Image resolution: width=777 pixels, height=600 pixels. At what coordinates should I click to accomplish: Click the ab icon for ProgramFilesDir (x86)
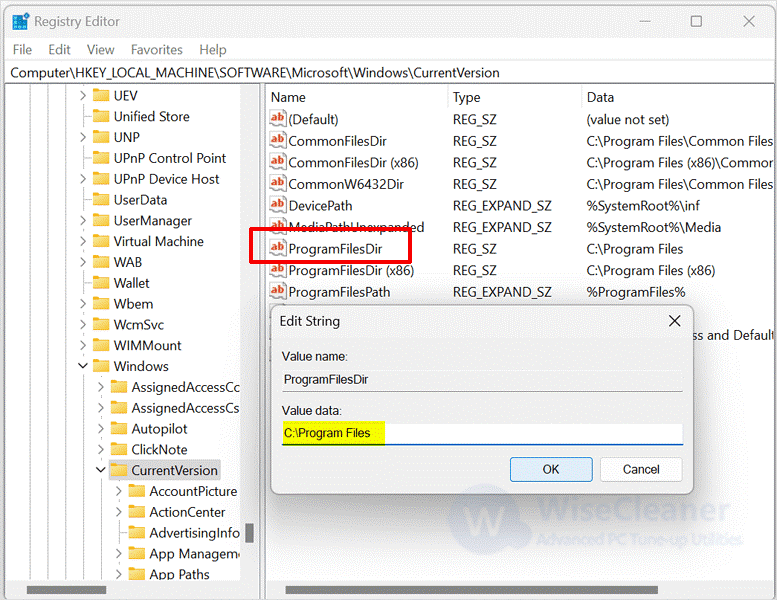(278, 269)
